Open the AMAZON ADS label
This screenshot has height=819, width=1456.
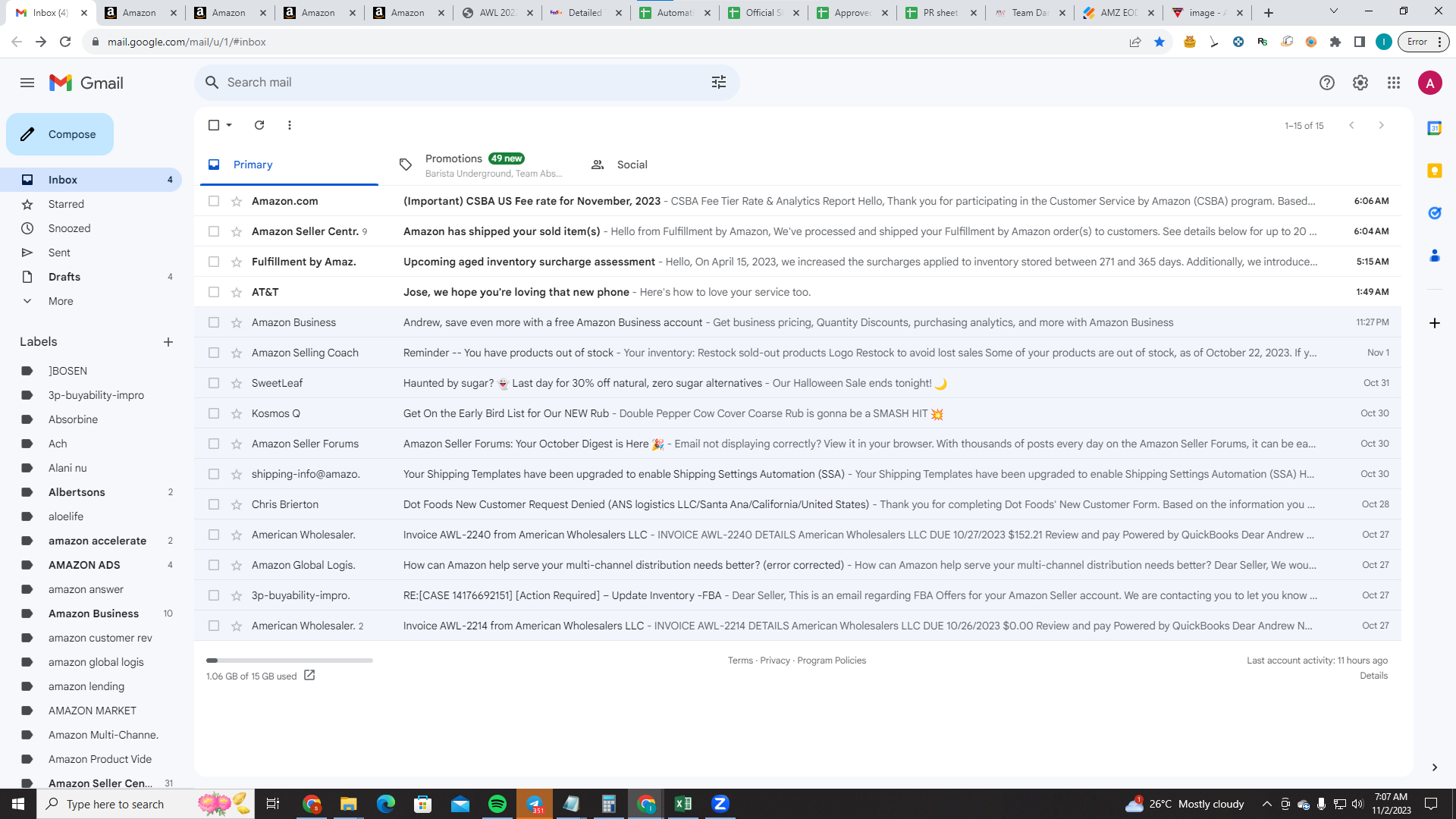coord(84,565)
